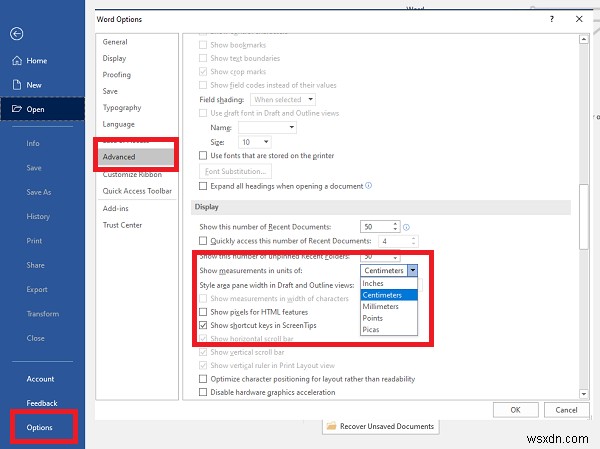
Task: Open Account in backstage sidebar
Action: click(x=40, y=379)
